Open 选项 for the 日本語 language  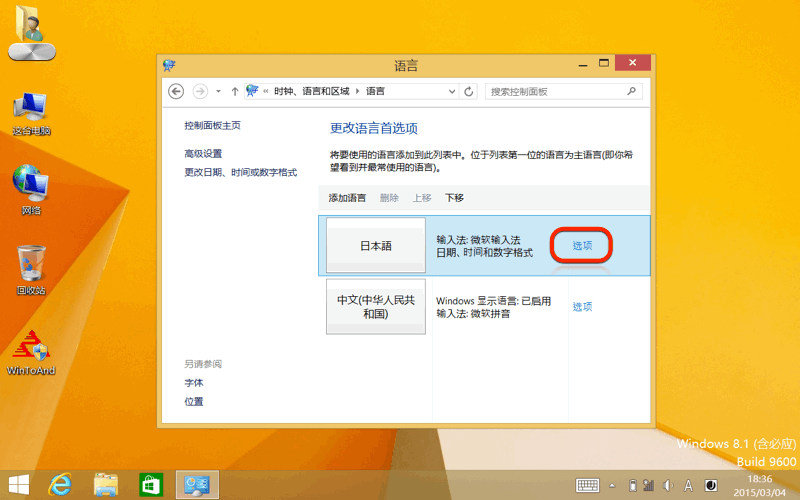pos(582,245)
